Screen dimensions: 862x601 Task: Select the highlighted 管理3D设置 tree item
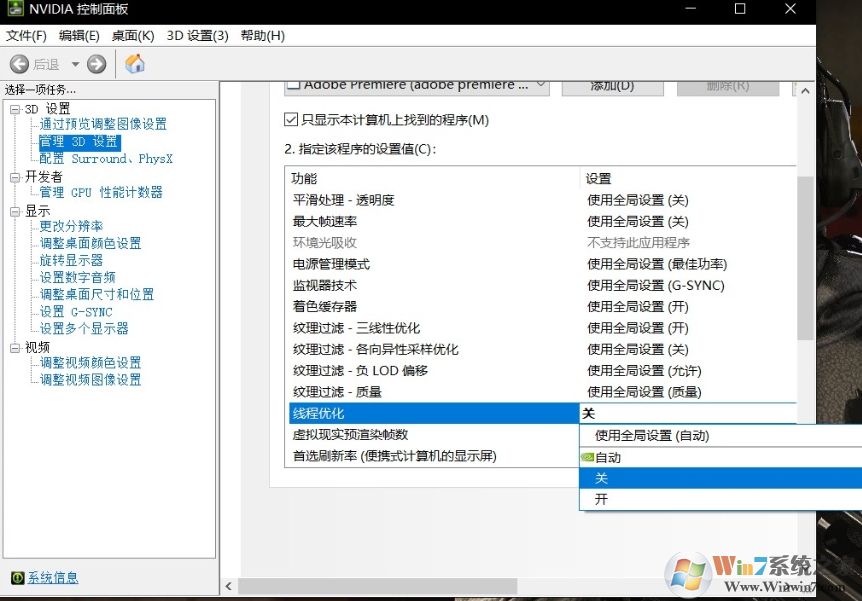click(x=78, y=140)
